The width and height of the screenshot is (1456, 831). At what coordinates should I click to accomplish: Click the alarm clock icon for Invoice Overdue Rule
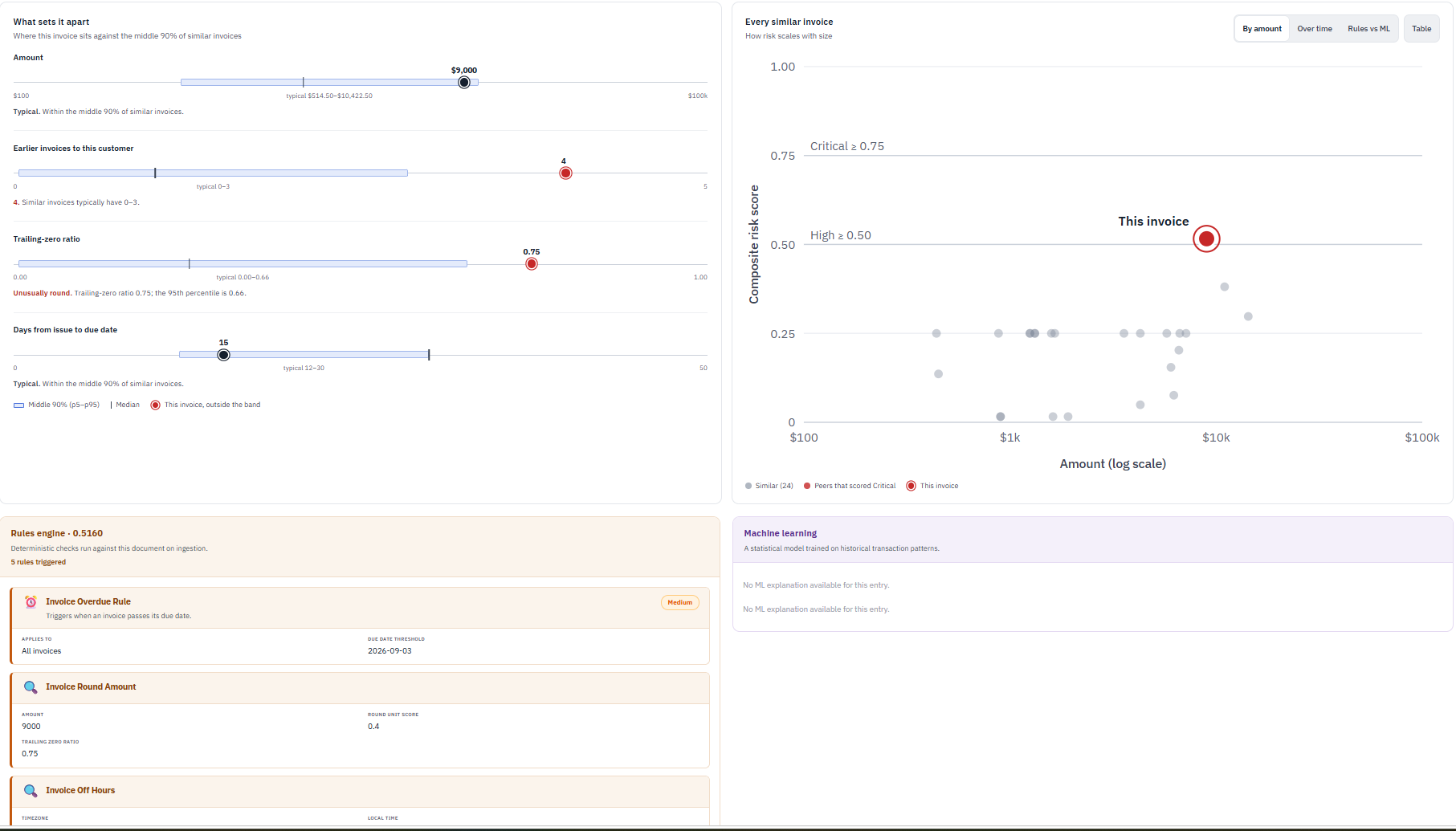pos(31,601)
